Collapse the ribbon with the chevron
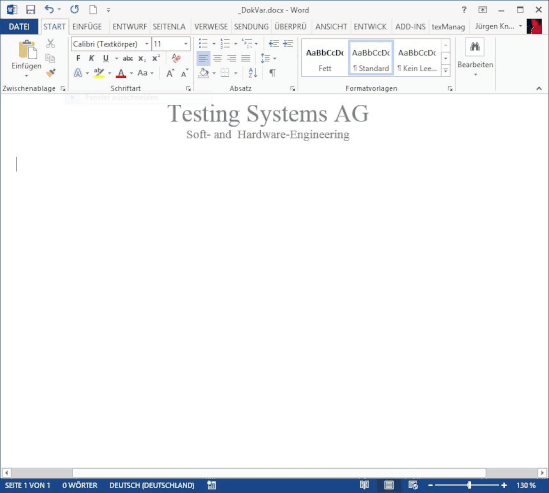Image resolution: width=549 pixels, height=493 pixels. (x=539, y=89)
